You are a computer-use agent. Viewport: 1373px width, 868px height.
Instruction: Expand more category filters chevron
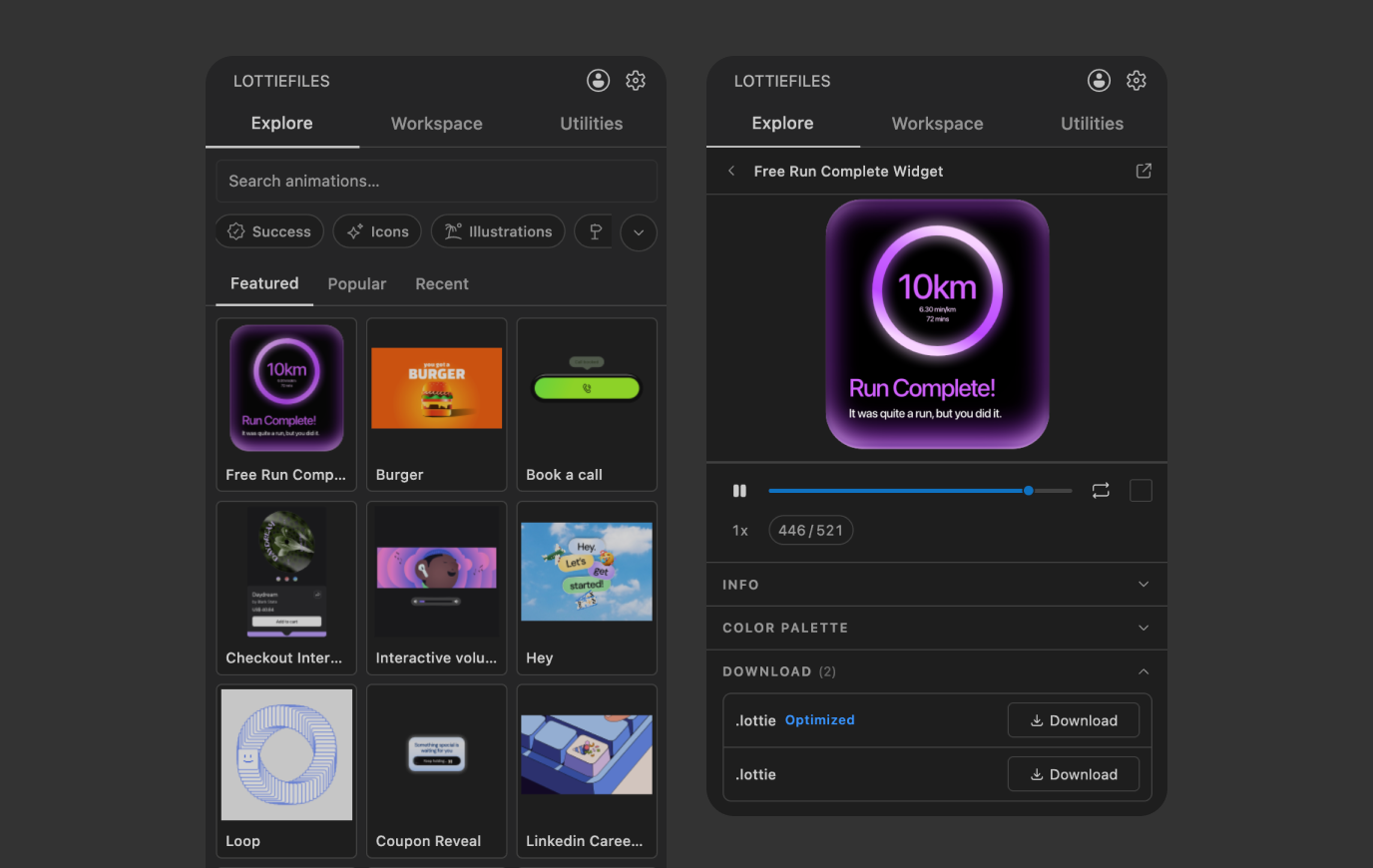639,232
